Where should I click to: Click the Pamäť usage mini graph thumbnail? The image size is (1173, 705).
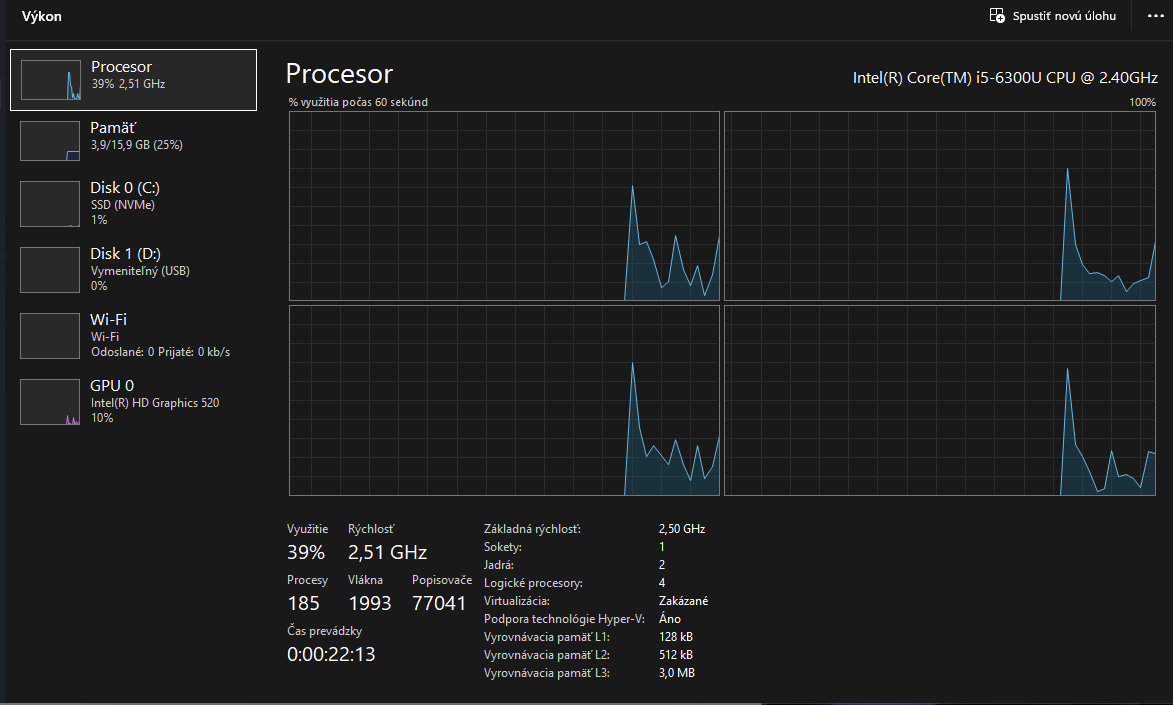pos(50,141)
